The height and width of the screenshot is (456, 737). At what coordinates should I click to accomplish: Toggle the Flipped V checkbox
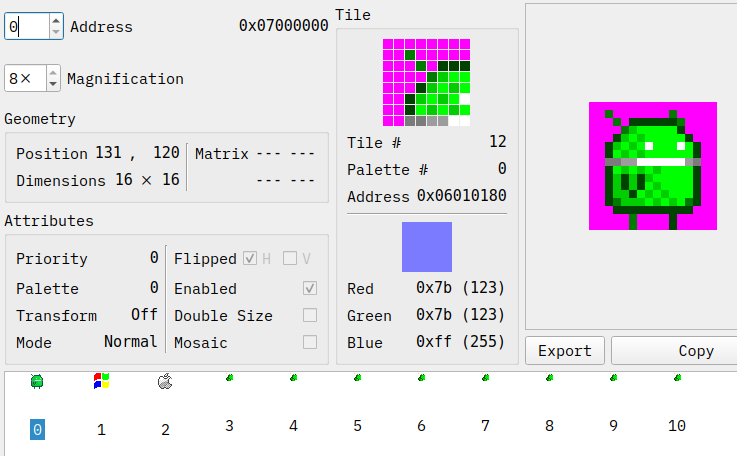coord(290,259)
